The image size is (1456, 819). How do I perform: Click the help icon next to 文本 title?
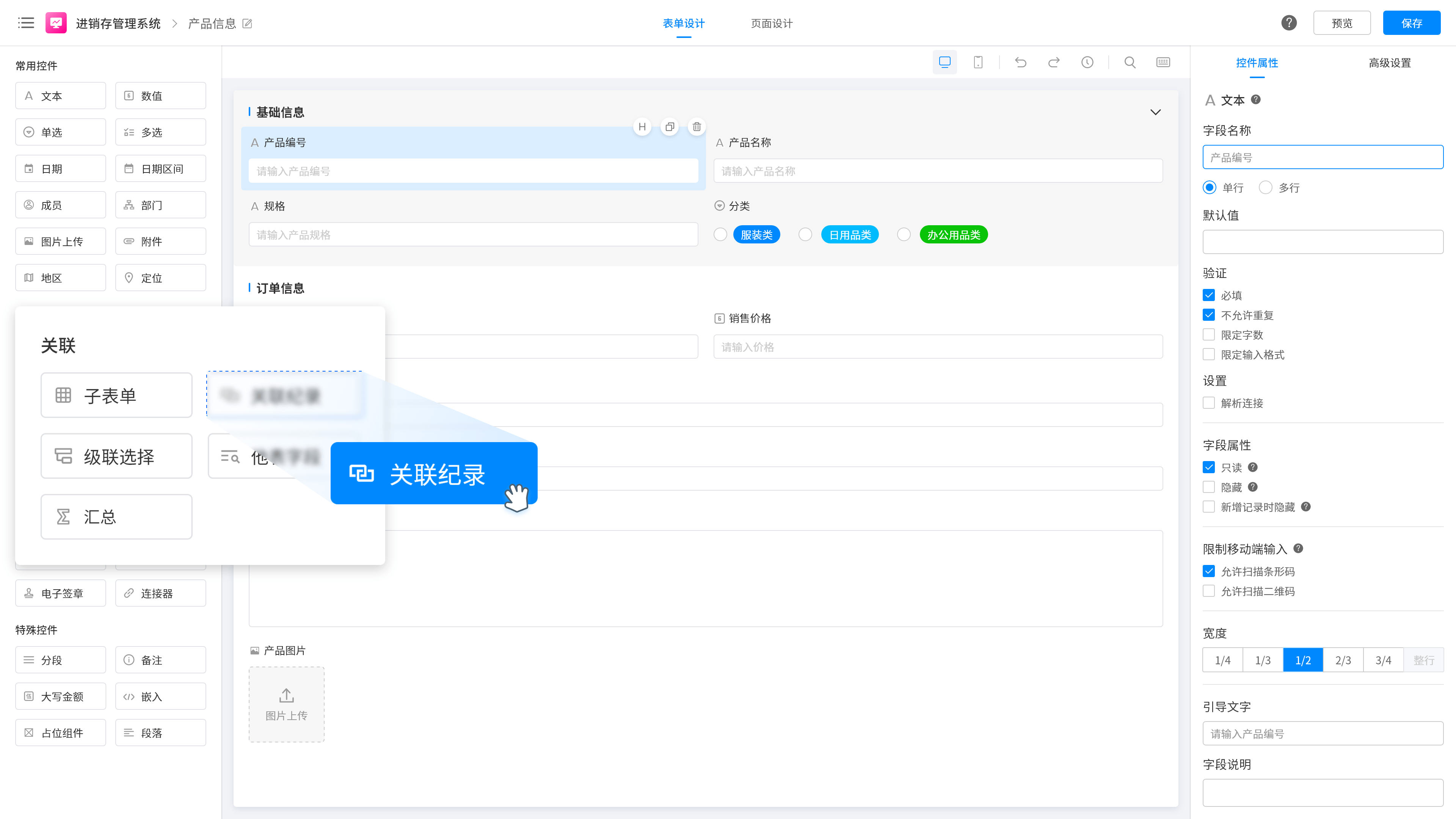(1256, 99)
